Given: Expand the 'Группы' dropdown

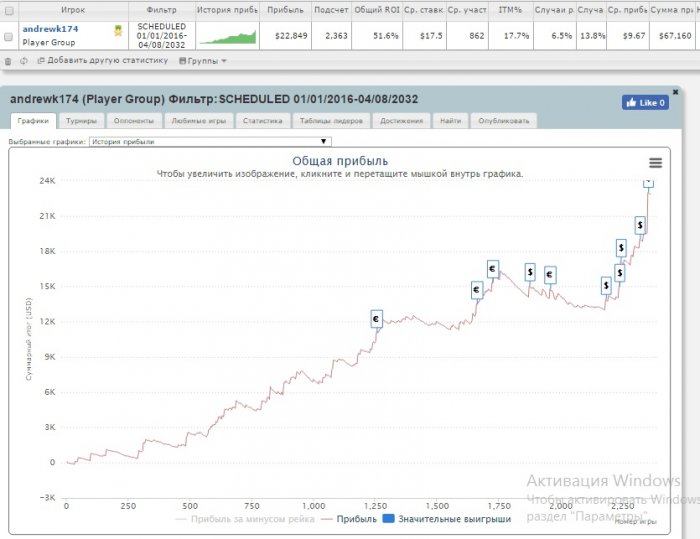Looking at the screenshot, I should (x=201, y=61).
